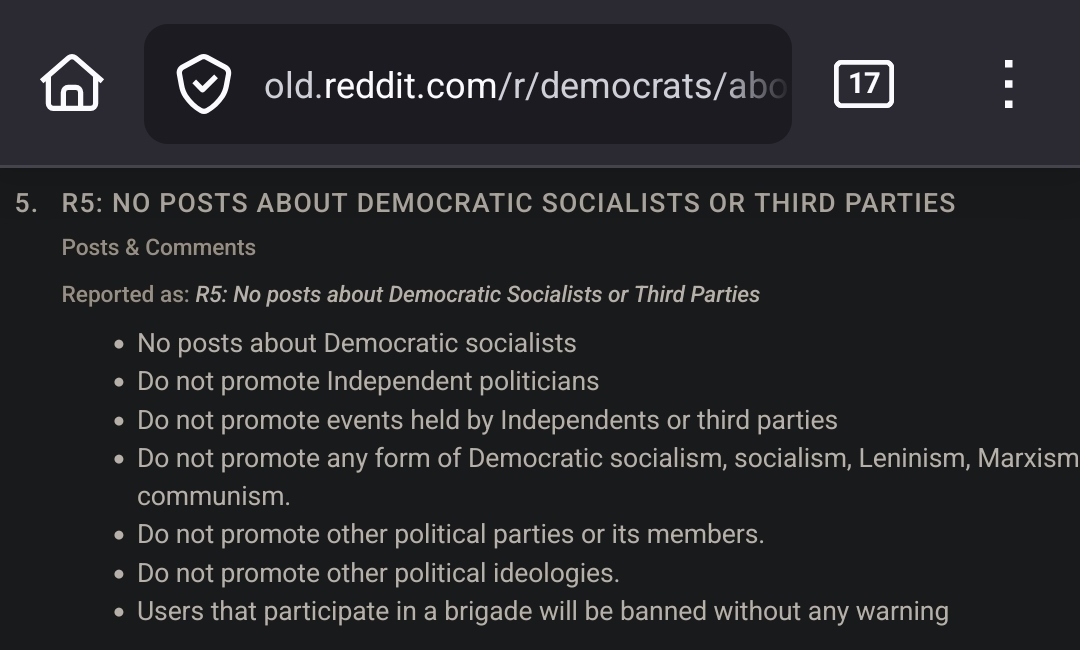Select 'other political parties or its members' bullet
Viewport: 1080px width, 650px height.
click(450, 534)
